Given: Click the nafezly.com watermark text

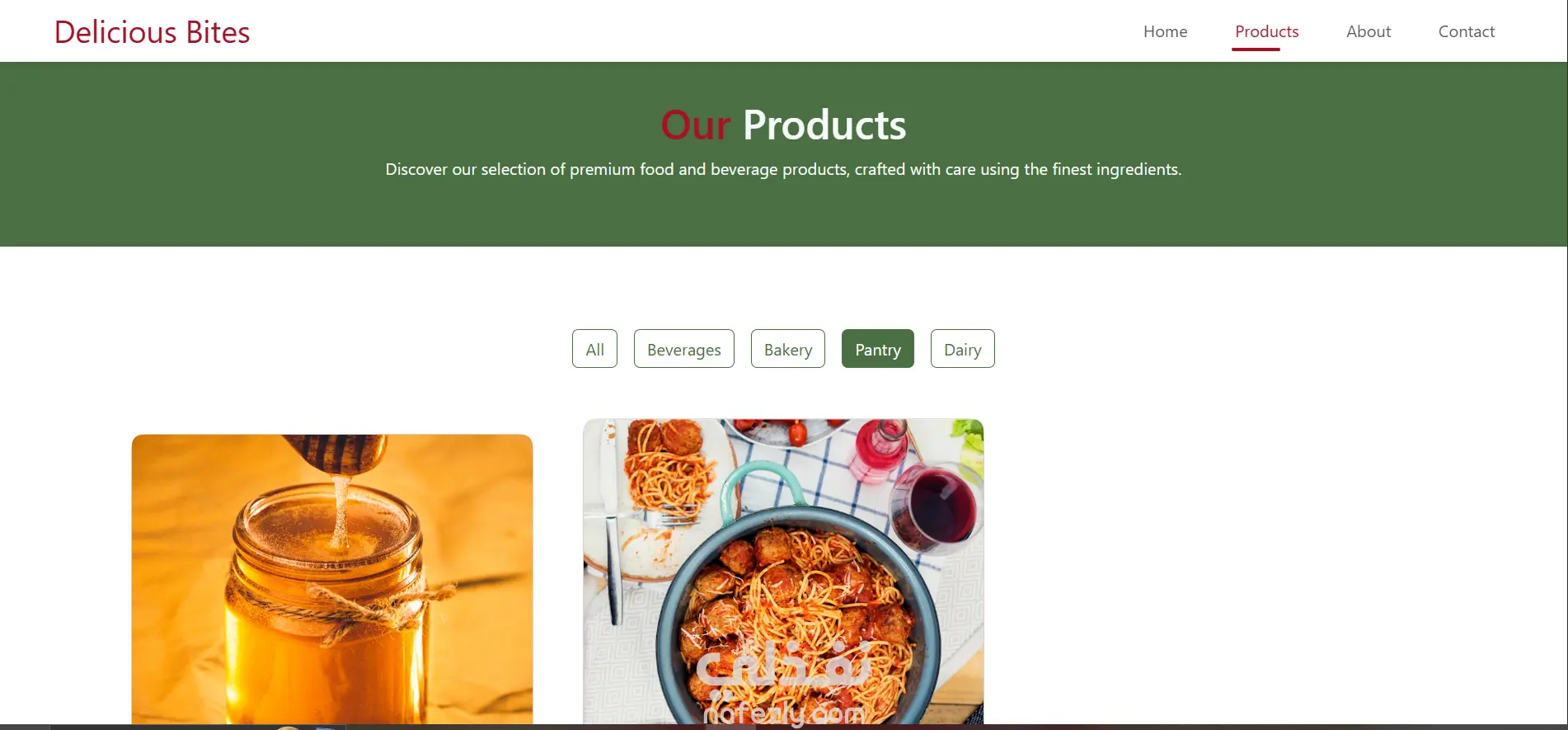Looking at the screenshot, I should pos(784,713).
